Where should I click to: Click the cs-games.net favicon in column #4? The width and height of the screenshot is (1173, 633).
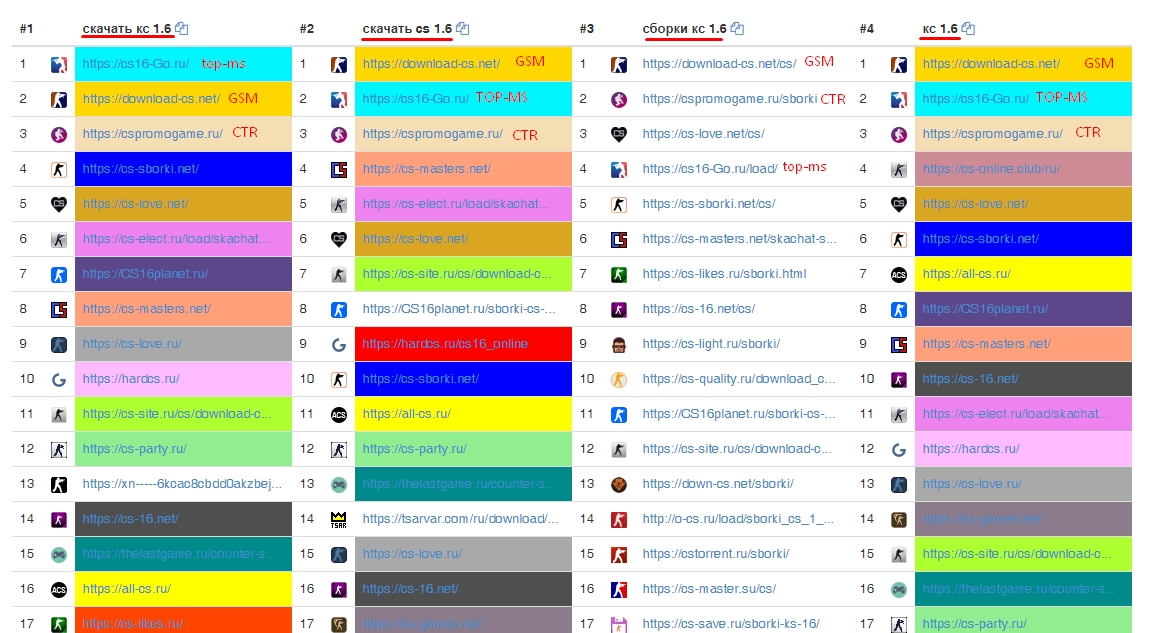[x=899, y=520]
